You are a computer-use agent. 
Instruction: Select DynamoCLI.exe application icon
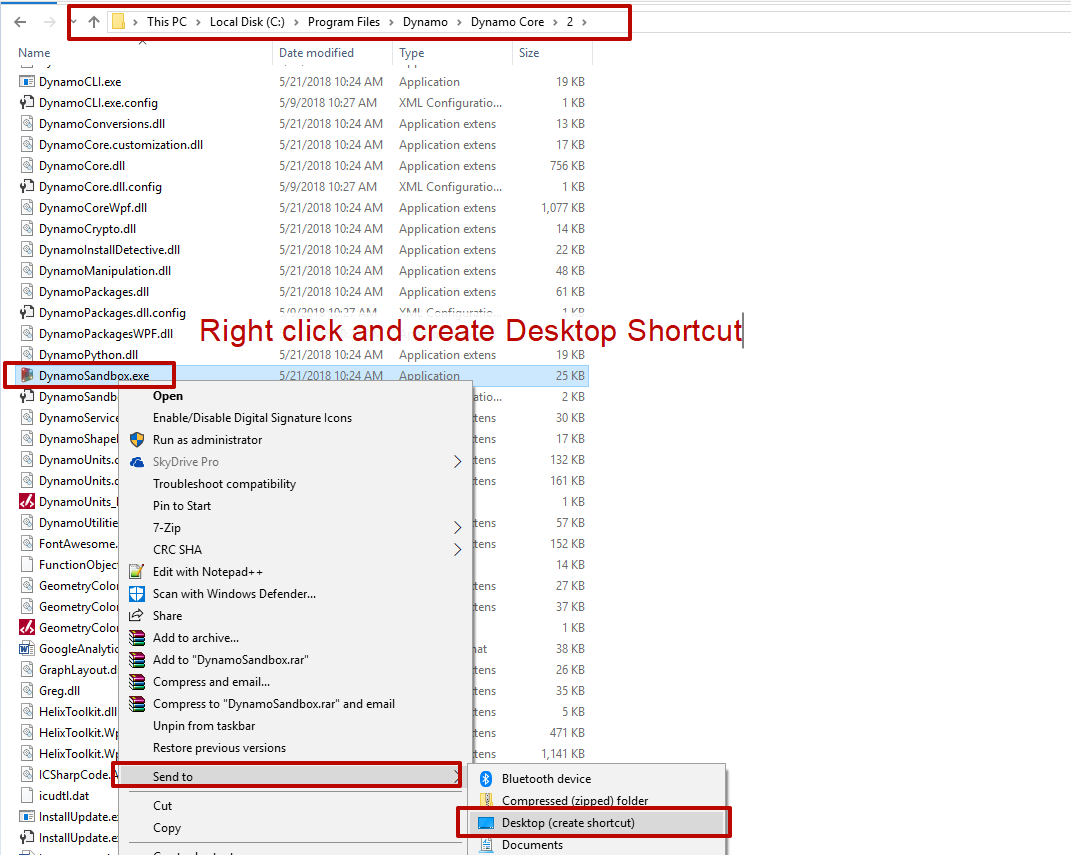(x=27, y=81)
